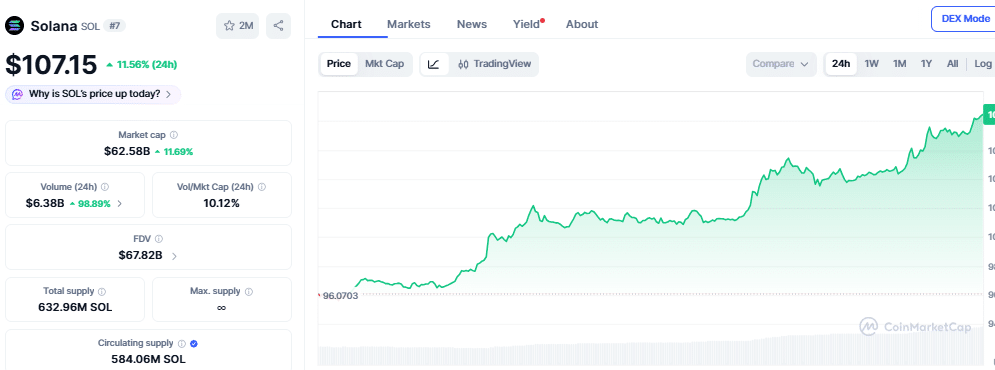
Task: Select the 1M time range
Action: point(899,64)
